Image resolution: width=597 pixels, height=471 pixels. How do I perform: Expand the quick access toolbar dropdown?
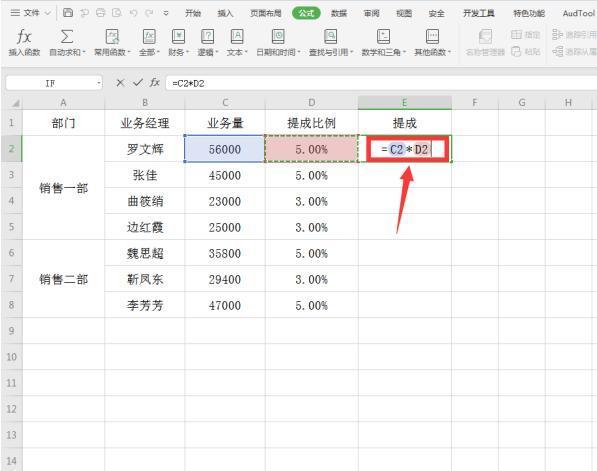(166, 13)
